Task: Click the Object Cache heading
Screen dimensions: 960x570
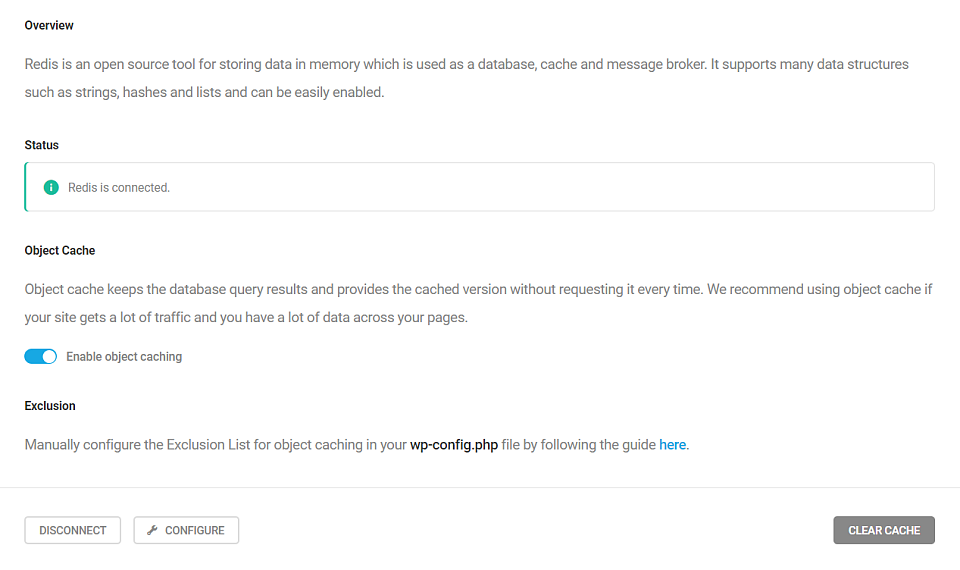Action: (60, 250)
